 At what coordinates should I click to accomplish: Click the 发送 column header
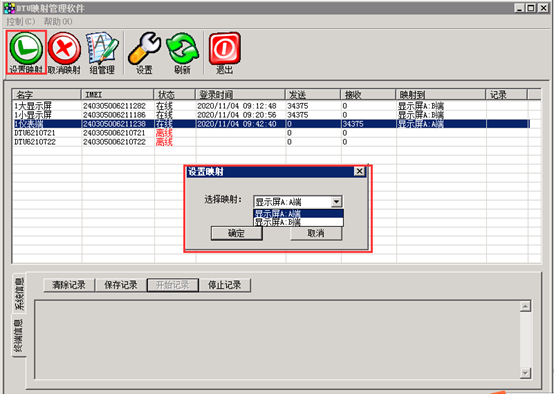pos(313,94)
